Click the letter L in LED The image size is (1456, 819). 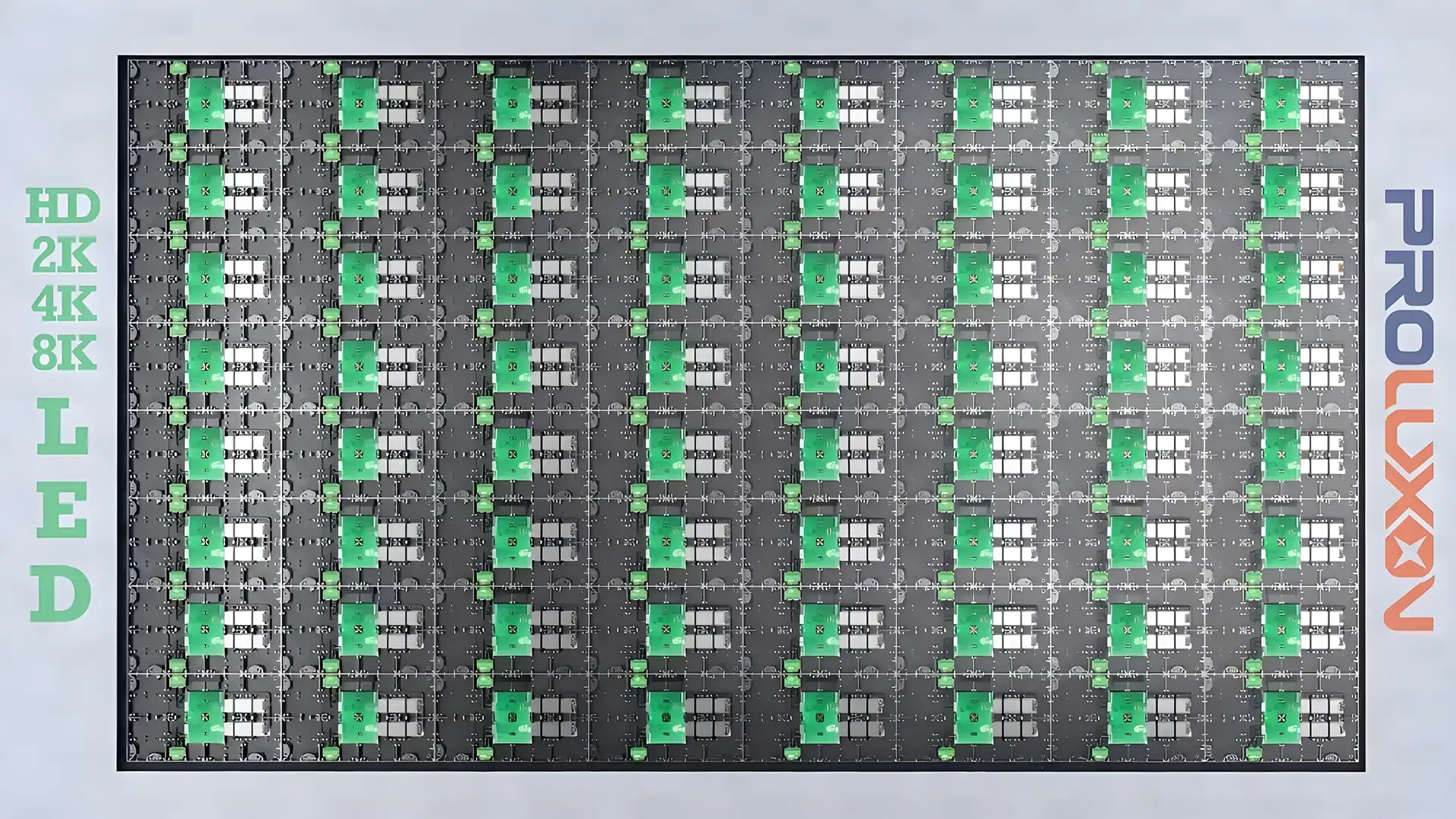[x=61, y=425]
